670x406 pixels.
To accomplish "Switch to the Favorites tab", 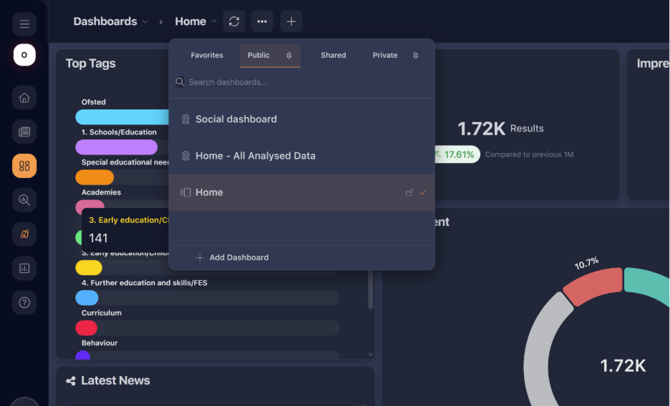I will click(207, 56).
